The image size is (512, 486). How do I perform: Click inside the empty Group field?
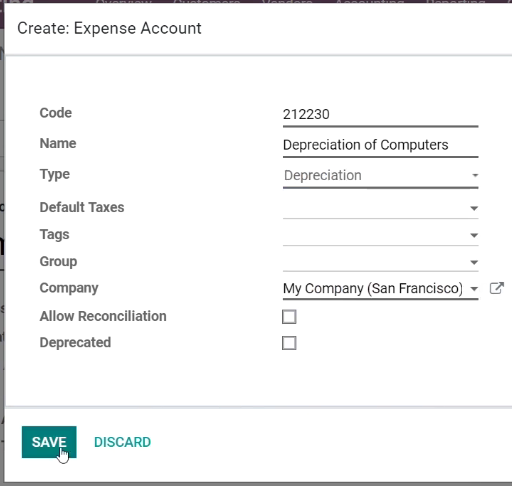(x=376, y=262)
